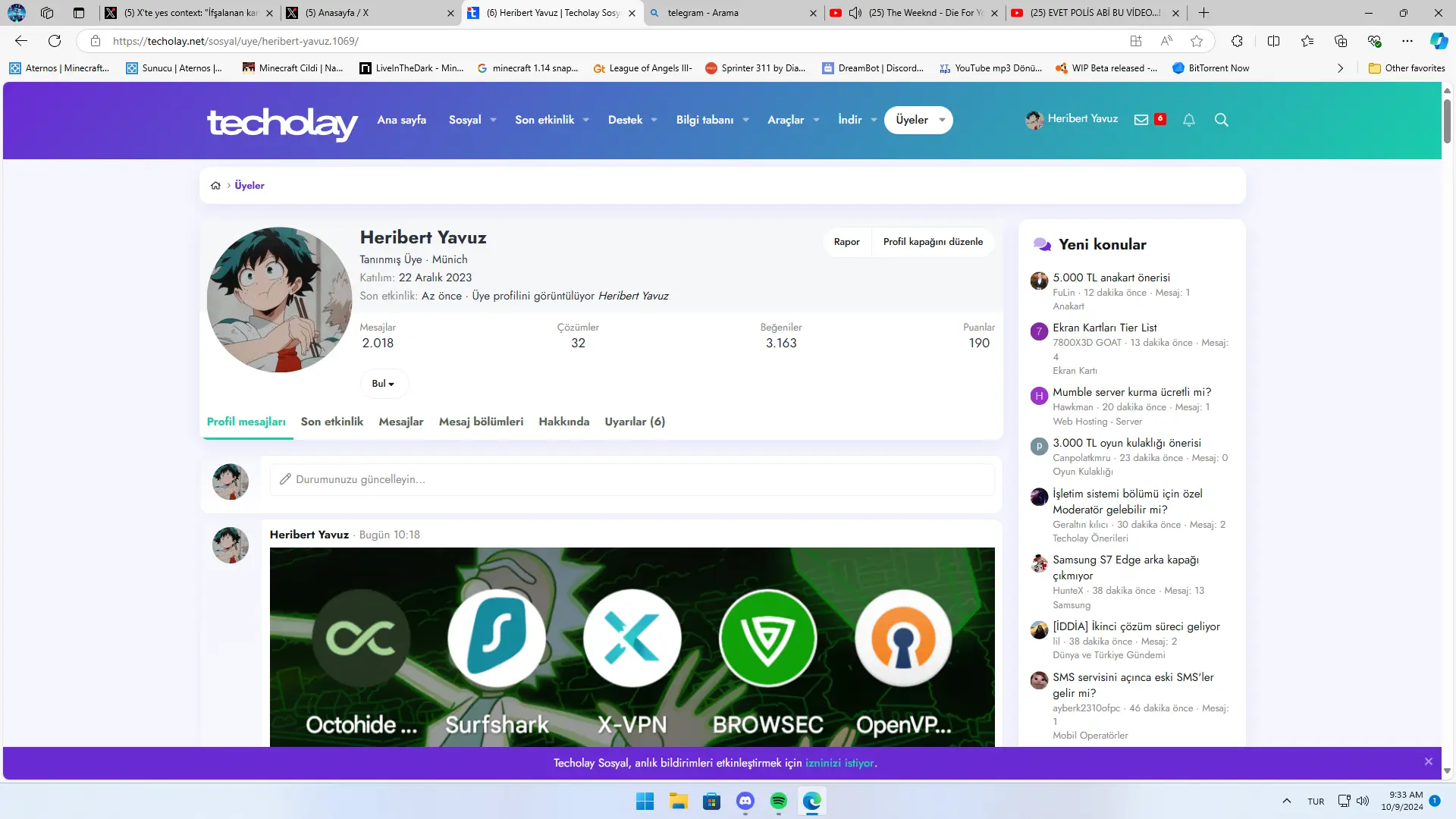
Task: Click the Rapor button
Action: tap(847, 242)
